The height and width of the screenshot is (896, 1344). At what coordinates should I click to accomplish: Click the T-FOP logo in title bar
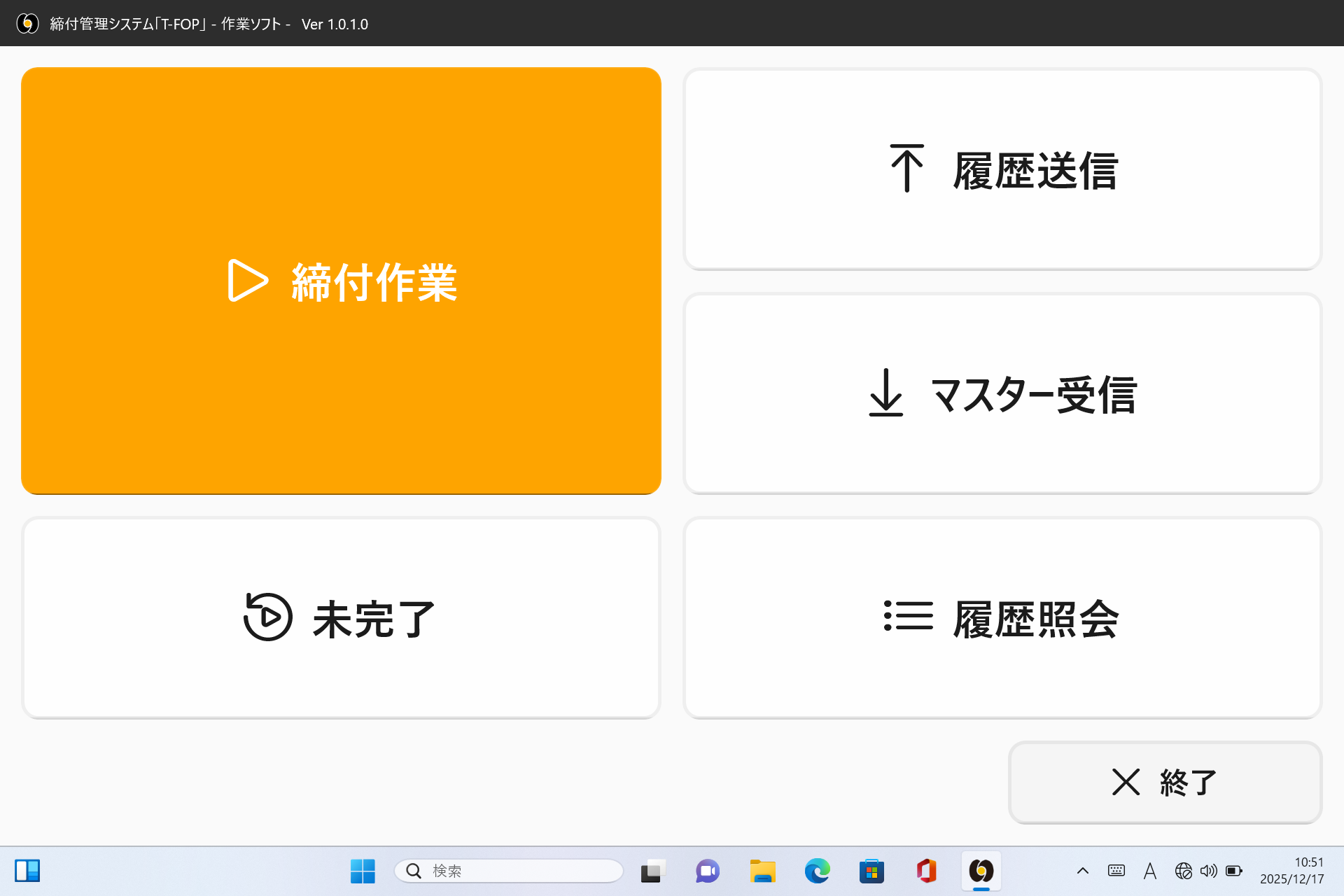tap(28, 22)
